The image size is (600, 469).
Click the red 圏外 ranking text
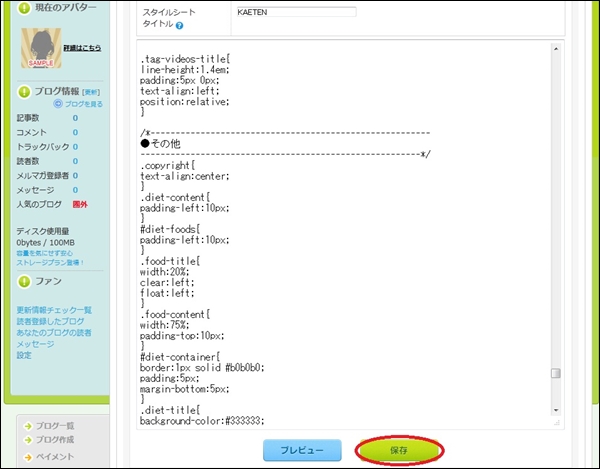pyautogui.click(x=80, y=205)
